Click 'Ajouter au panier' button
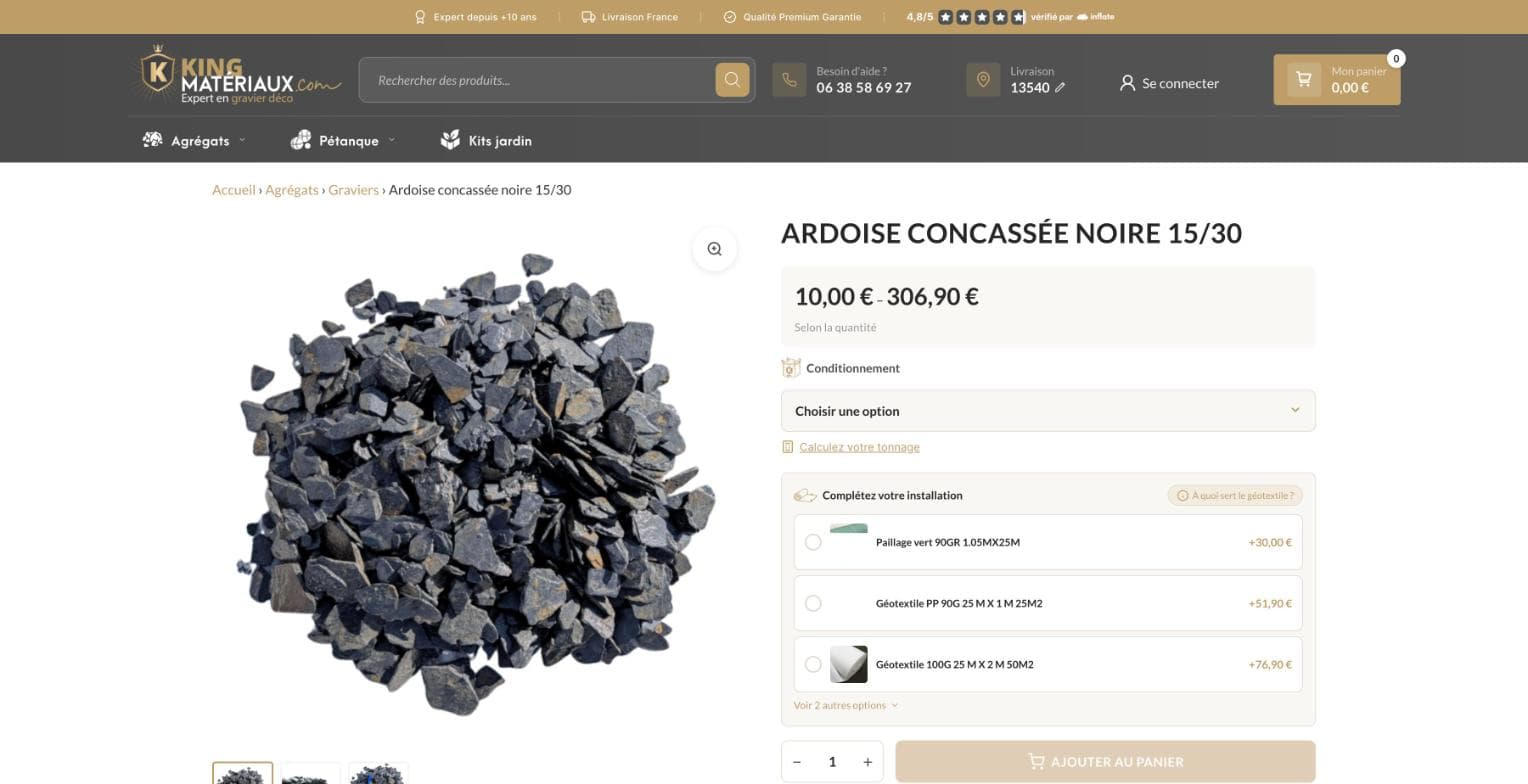Screen dimensions: 1528x784 [x=1105, y=762]
